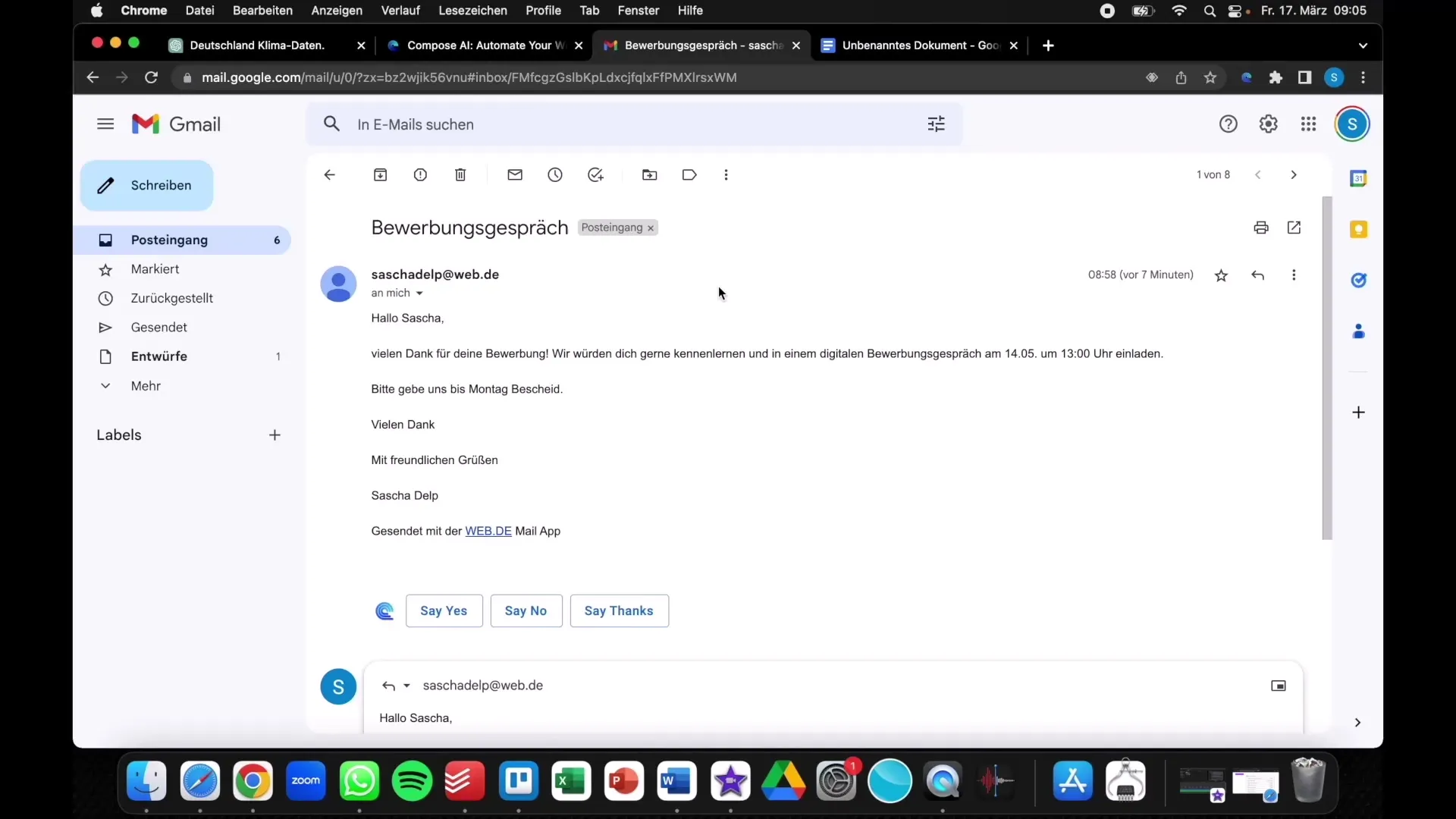The image size is (1456, 819).
Task: Click Gmail search input field
Action: tap(632, 124)
